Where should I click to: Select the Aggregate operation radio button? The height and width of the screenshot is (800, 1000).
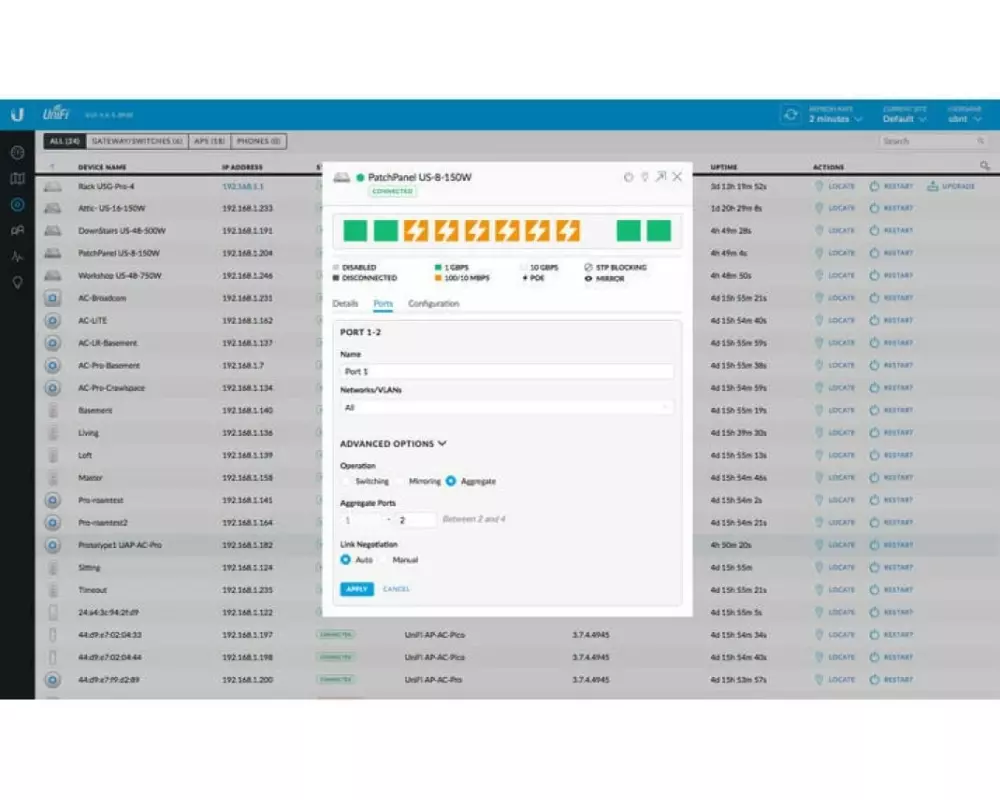pos(451,481)
